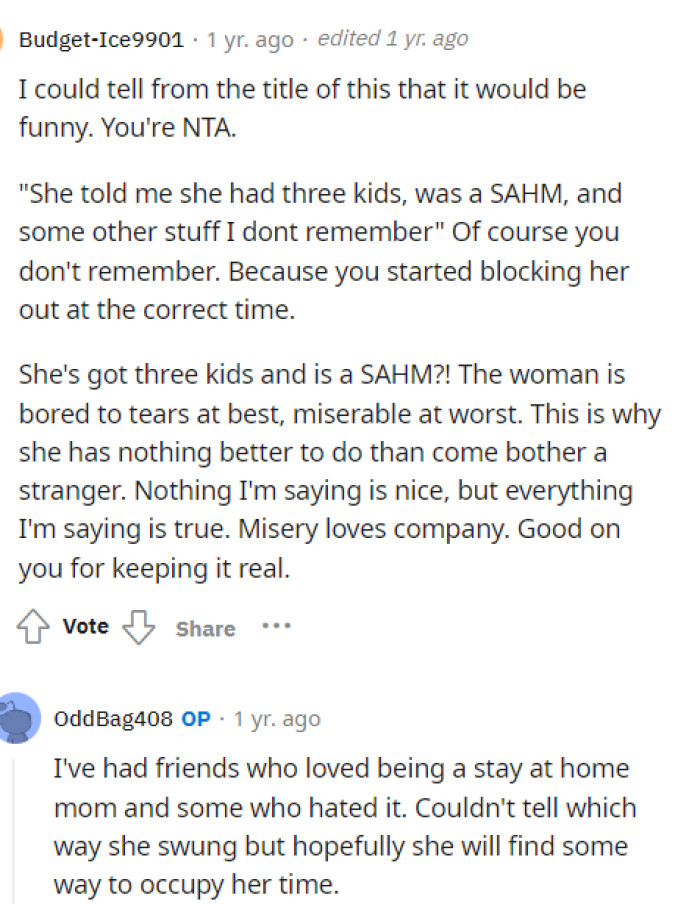Click the edited 1 yr. ago label
This screenshot has width=700, height=904.
click(393, 38)
